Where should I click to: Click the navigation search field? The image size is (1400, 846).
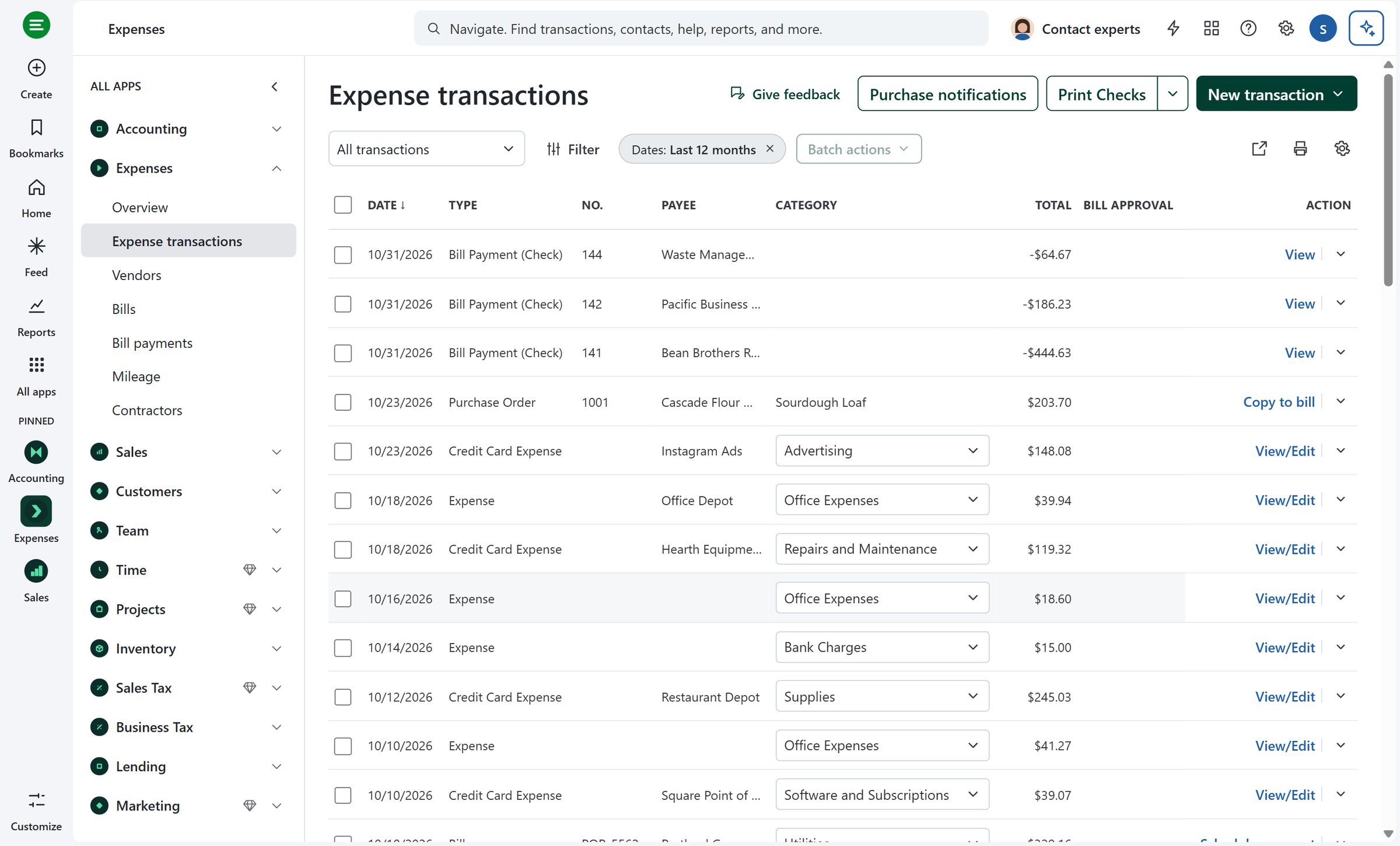(701, 28)
